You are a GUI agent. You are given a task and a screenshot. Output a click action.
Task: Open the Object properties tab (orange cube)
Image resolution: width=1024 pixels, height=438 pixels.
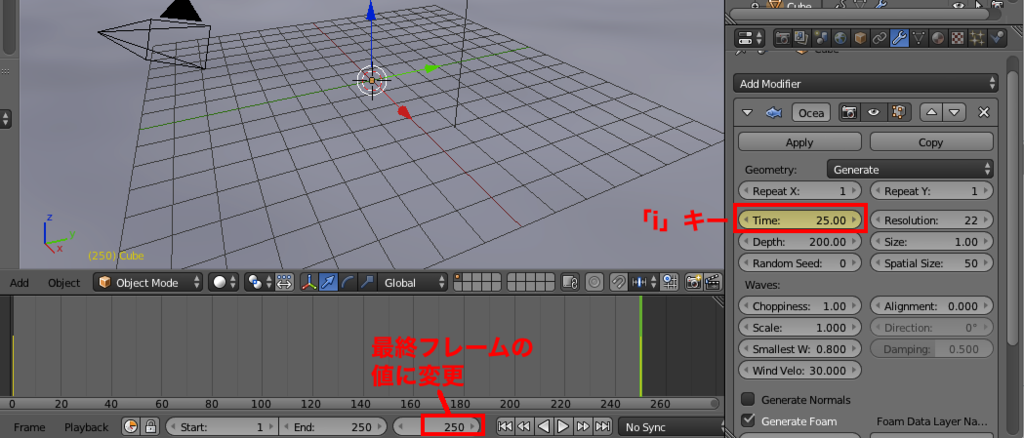(x=861, y=38)
